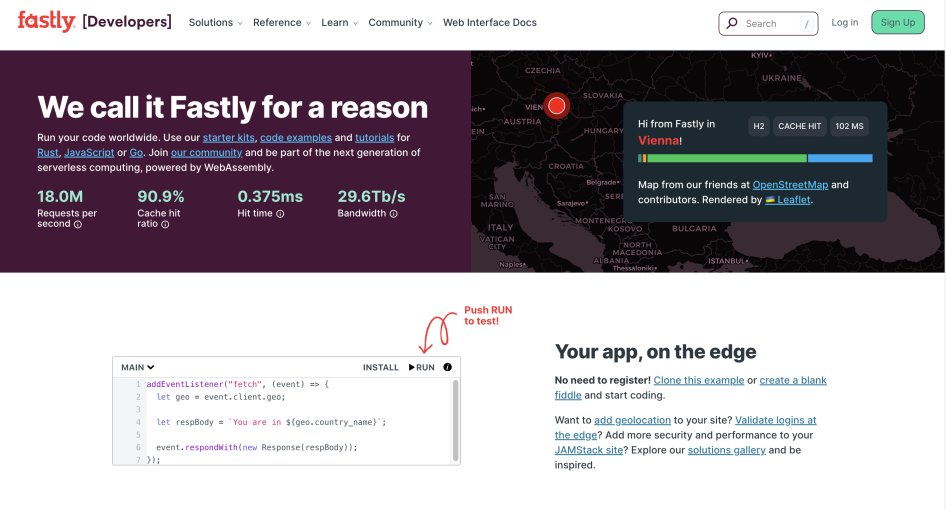Click We call it Fastly heading
The image size is (946, 510).
pyautogui.click(x=232, y=107)
